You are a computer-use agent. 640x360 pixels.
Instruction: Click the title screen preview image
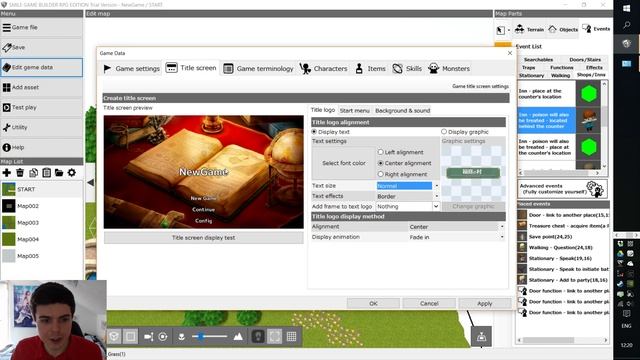[203, 172]
